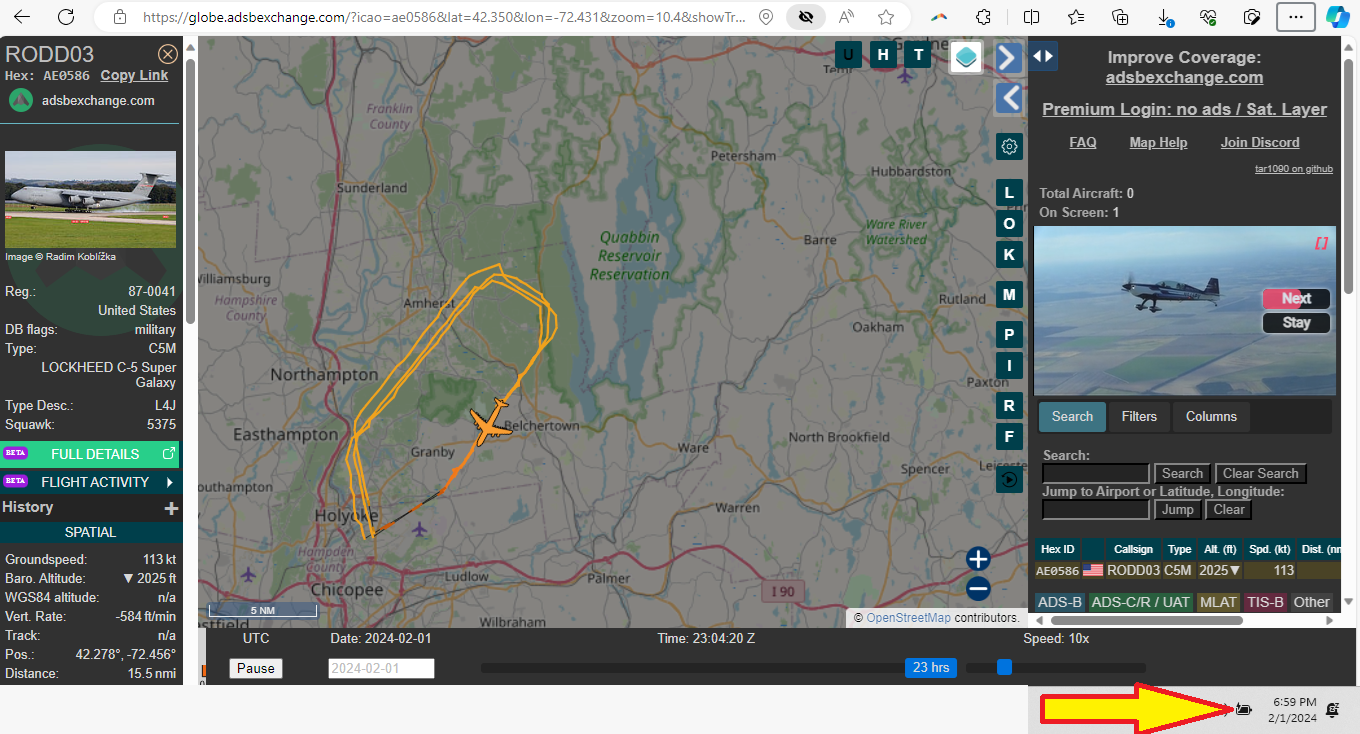This screenshot has width=1360, height=734.
Task: Select the orange aircraft icon on map
Action: point(490,422)
